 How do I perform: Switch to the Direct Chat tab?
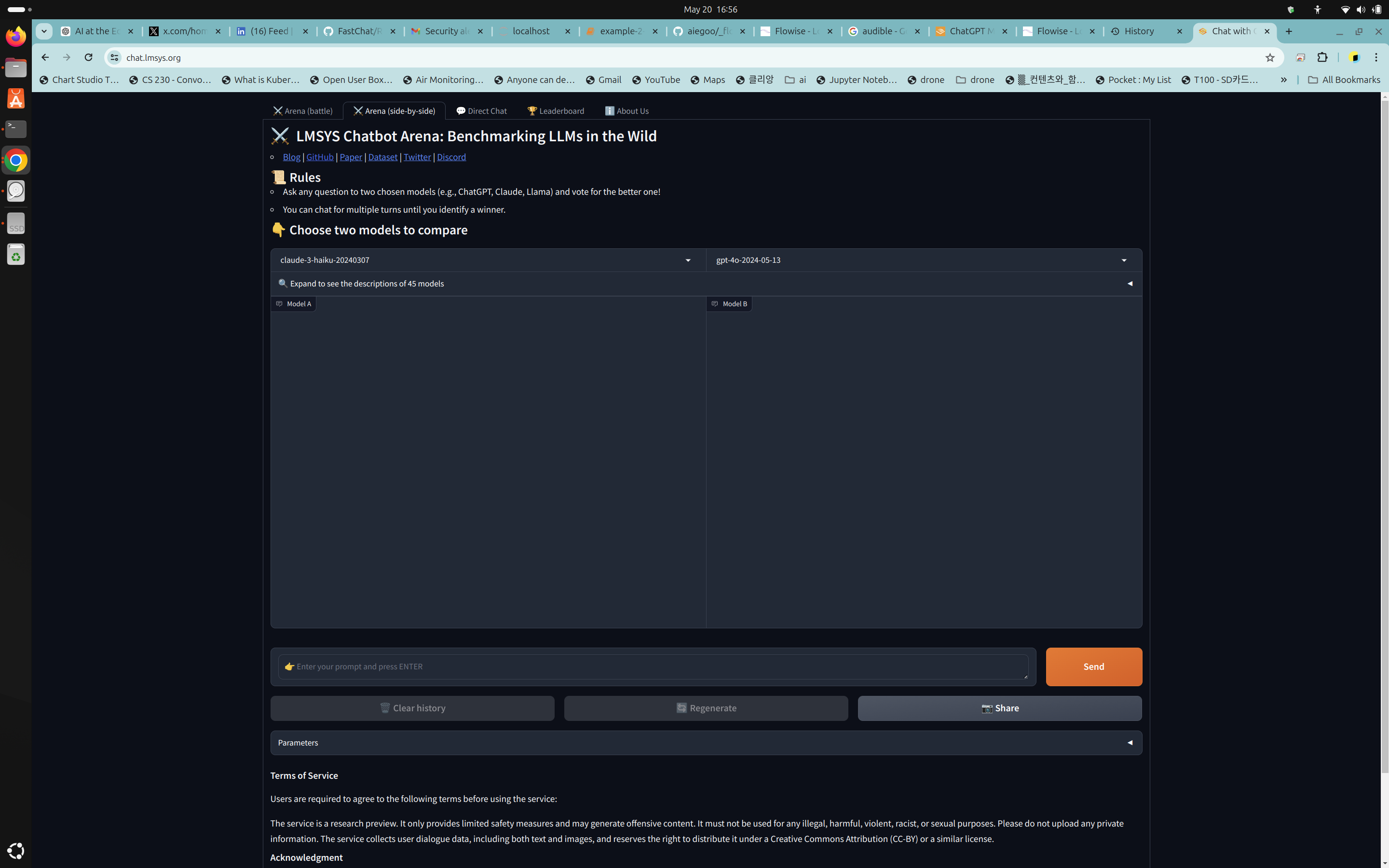(481, 111)
